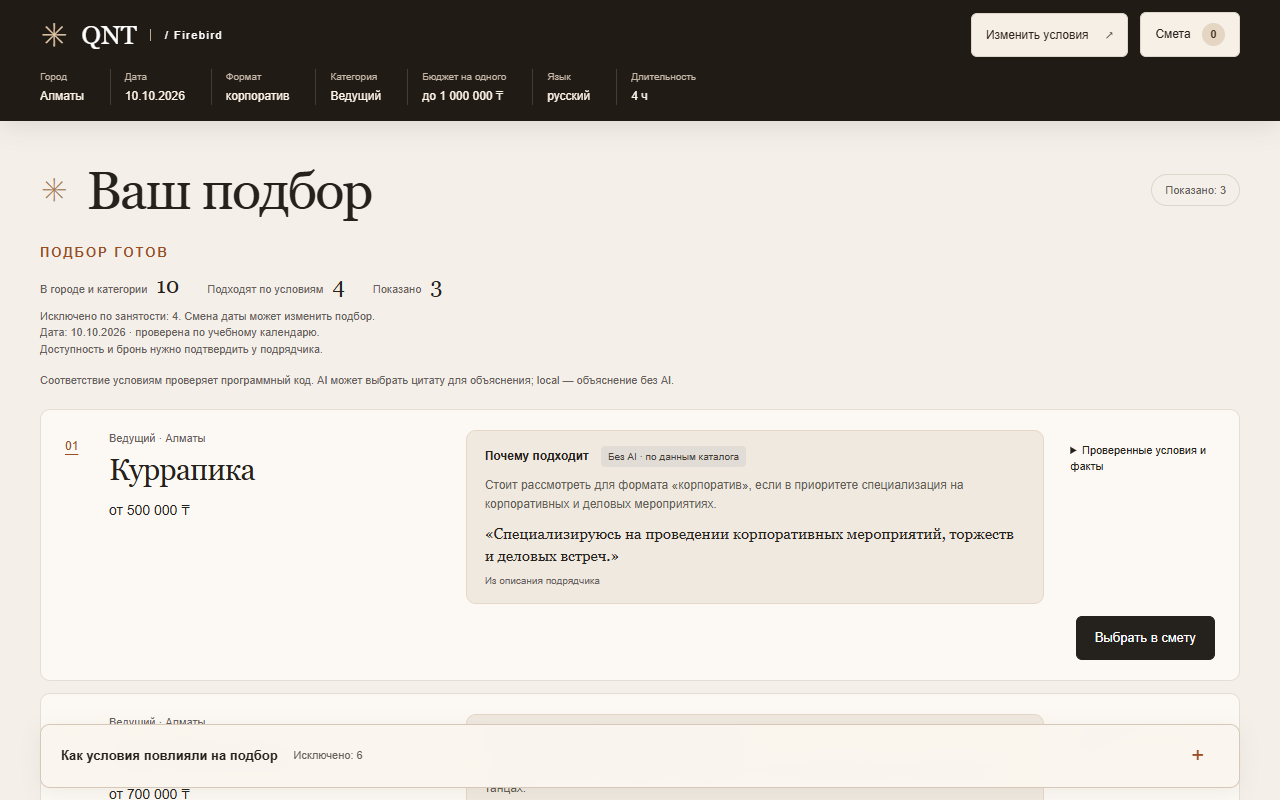Image resolution: width=1280 pixels, height=800 pixels.
Task: Click the Категория value Ведущий in header
Action: pyautogui.click(x=356, y=96)
